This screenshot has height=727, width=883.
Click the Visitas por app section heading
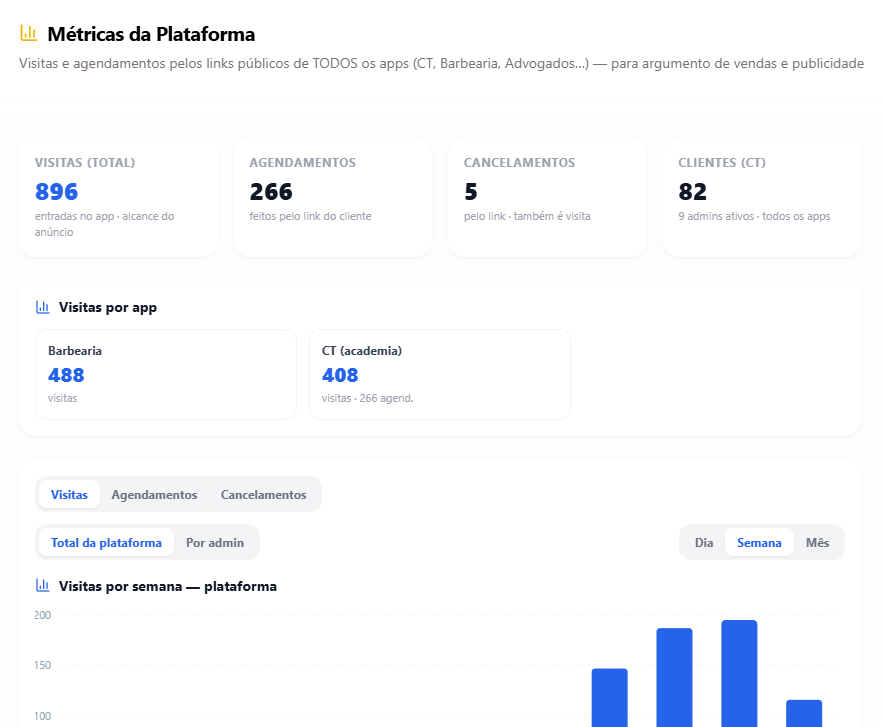click(x=108, y=307)
